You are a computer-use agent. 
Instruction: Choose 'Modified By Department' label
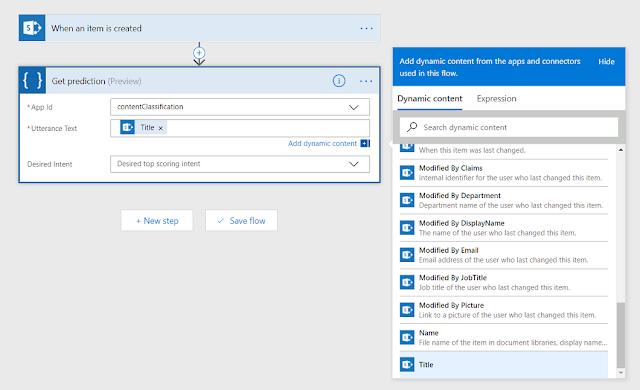click(x=460, y=196)
